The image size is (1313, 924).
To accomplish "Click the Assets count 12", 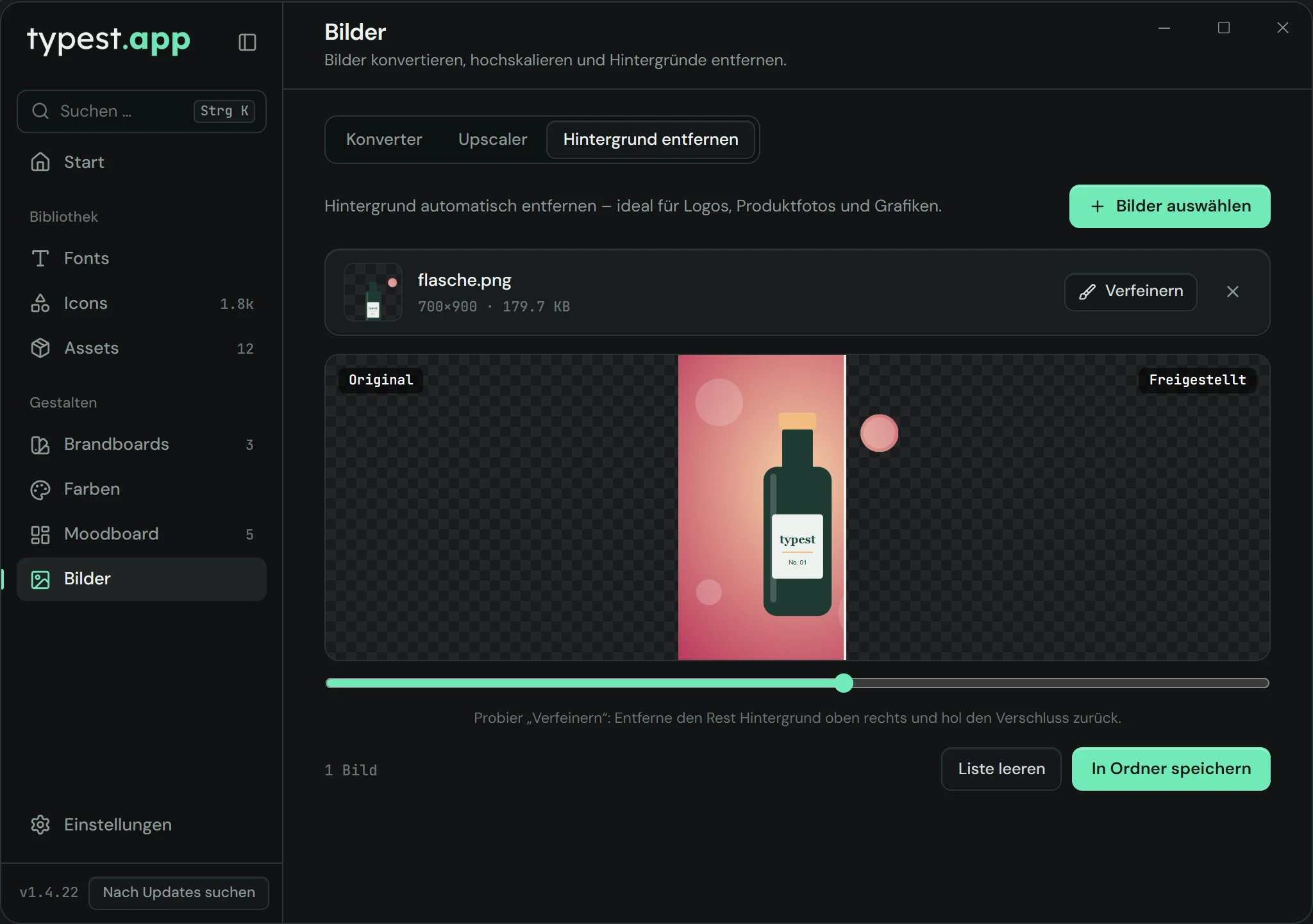I will [245, 349].
